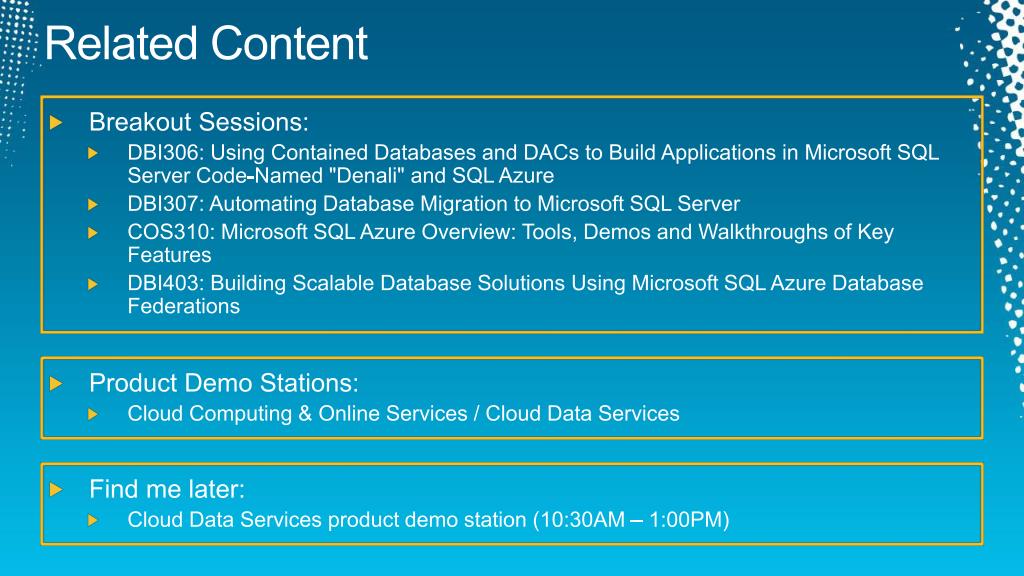Click the arrow bullet next to DBI306
This screenshot has height=576, width=1024.
[93, 153]
